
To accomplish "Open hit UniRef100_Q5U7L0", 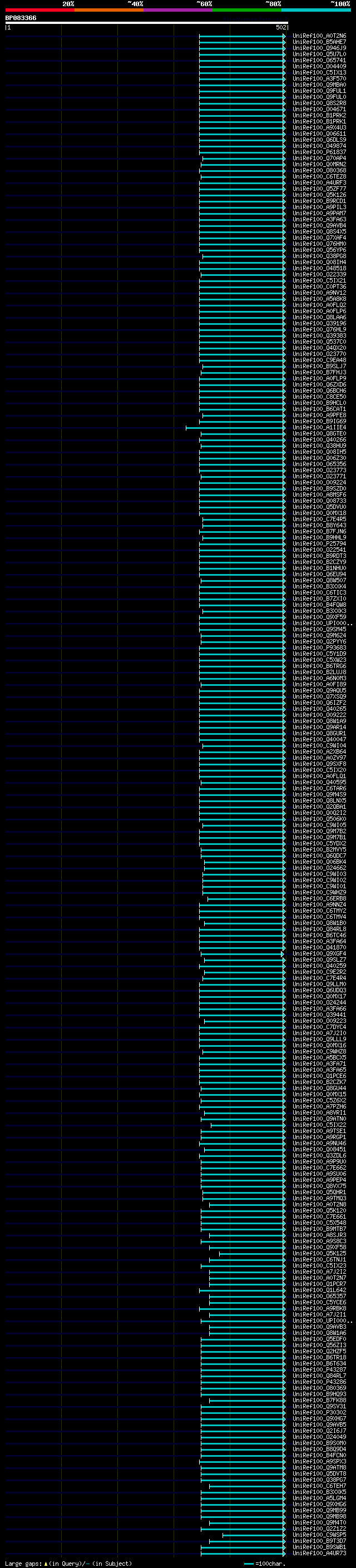I will tap(319, 54).
